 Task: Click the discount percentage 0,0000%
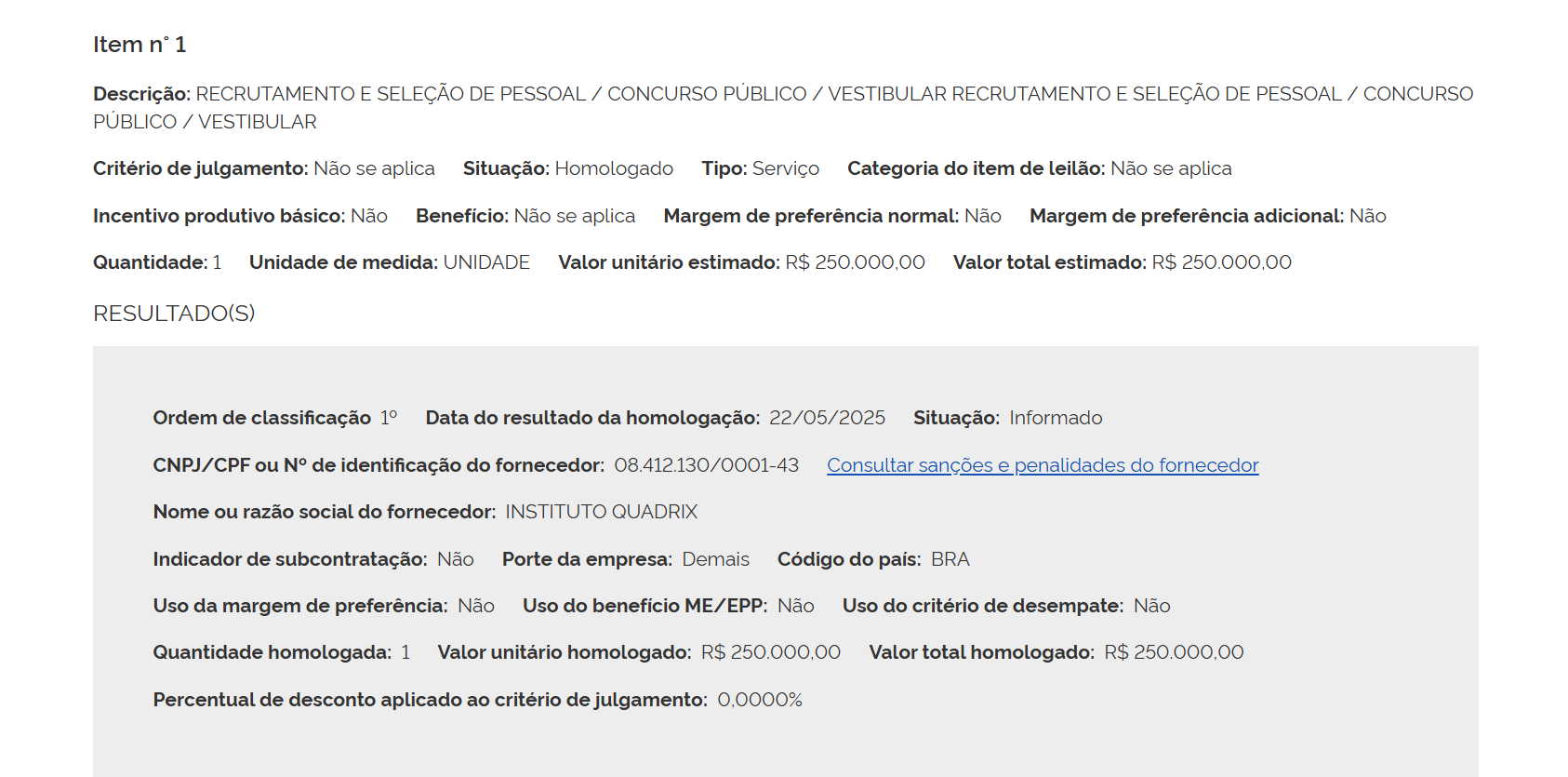(x=760, y=700)
